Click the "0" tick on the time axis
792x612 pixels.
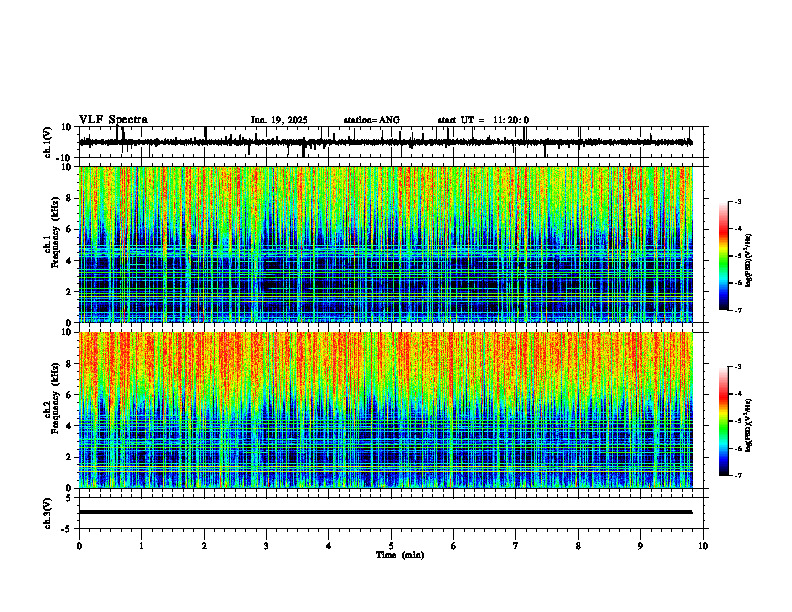(x=79, y=546)
